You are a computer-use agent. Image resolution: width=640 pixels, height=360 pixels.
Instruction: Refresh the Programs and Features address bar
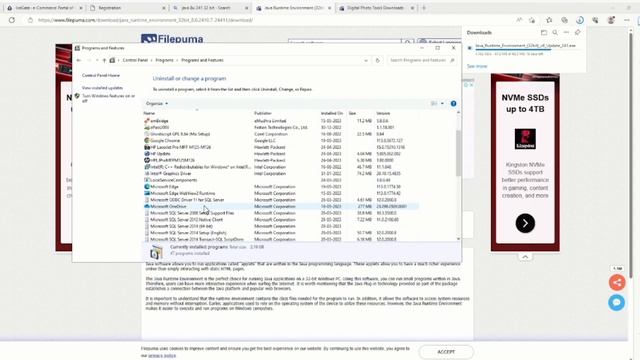pos(378,60)
